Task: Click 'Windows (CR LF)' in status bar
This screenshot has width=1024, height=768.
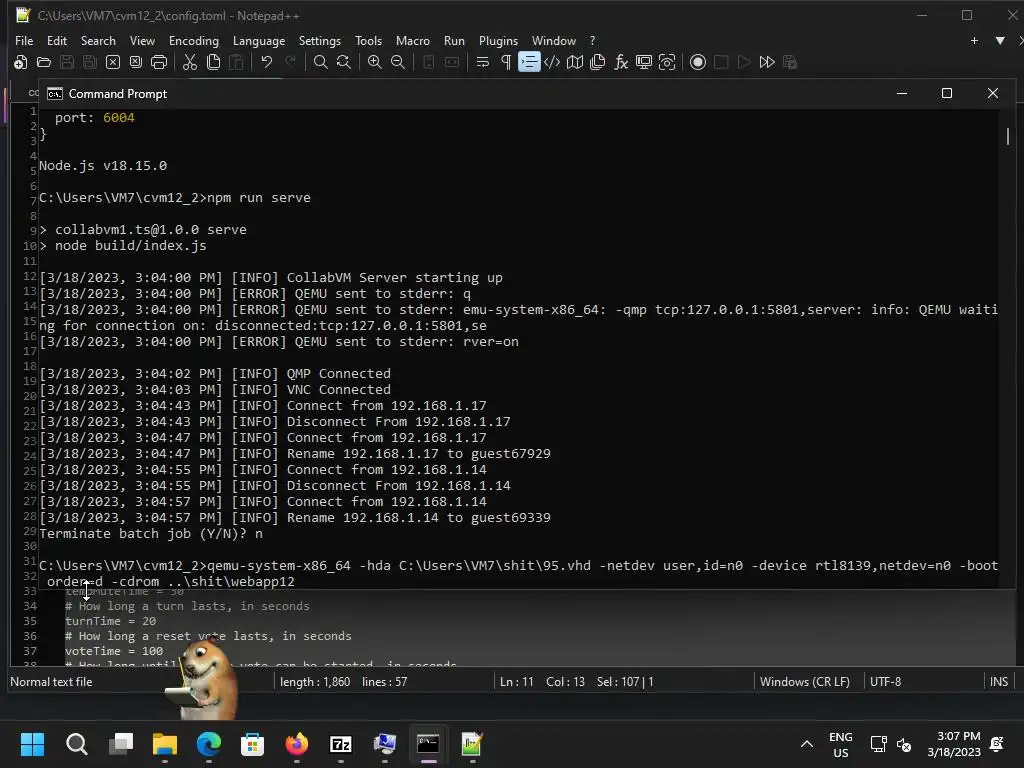Action: [805, 681]
